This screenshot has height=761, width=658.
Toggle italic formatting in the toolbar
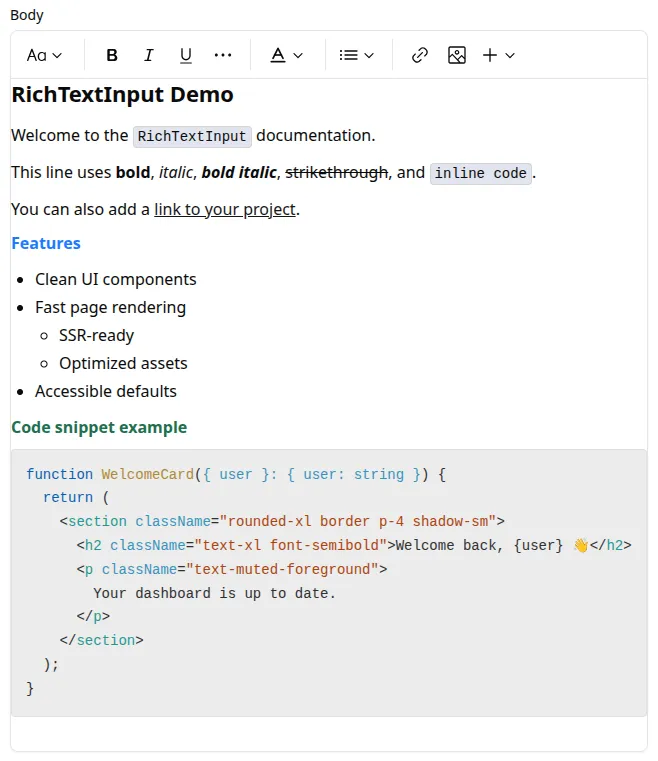pos(149,55)
